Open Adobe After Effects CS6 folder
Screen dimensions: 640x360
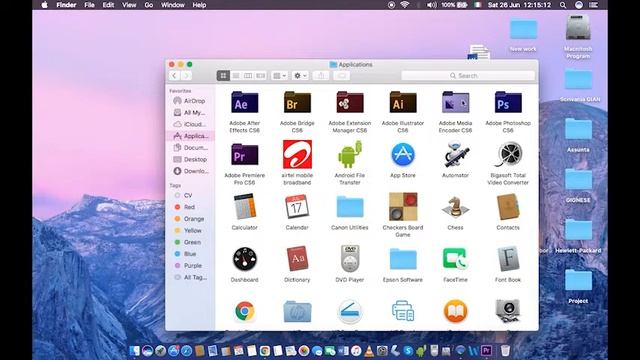tap(244, 102)
